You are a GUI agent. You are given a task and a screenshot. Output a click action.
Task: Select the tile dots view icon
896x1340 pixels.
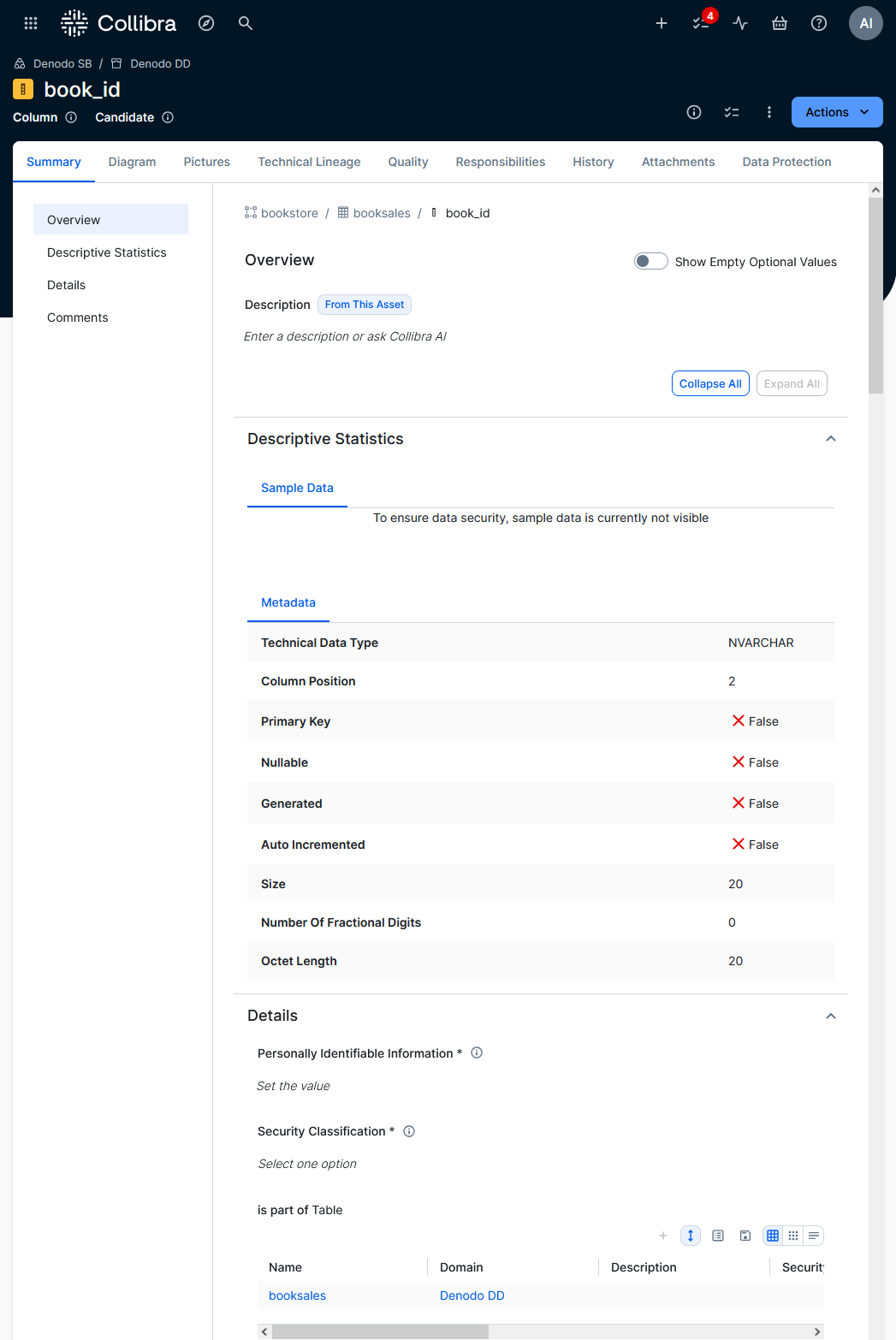click(x=793, y=1236)
